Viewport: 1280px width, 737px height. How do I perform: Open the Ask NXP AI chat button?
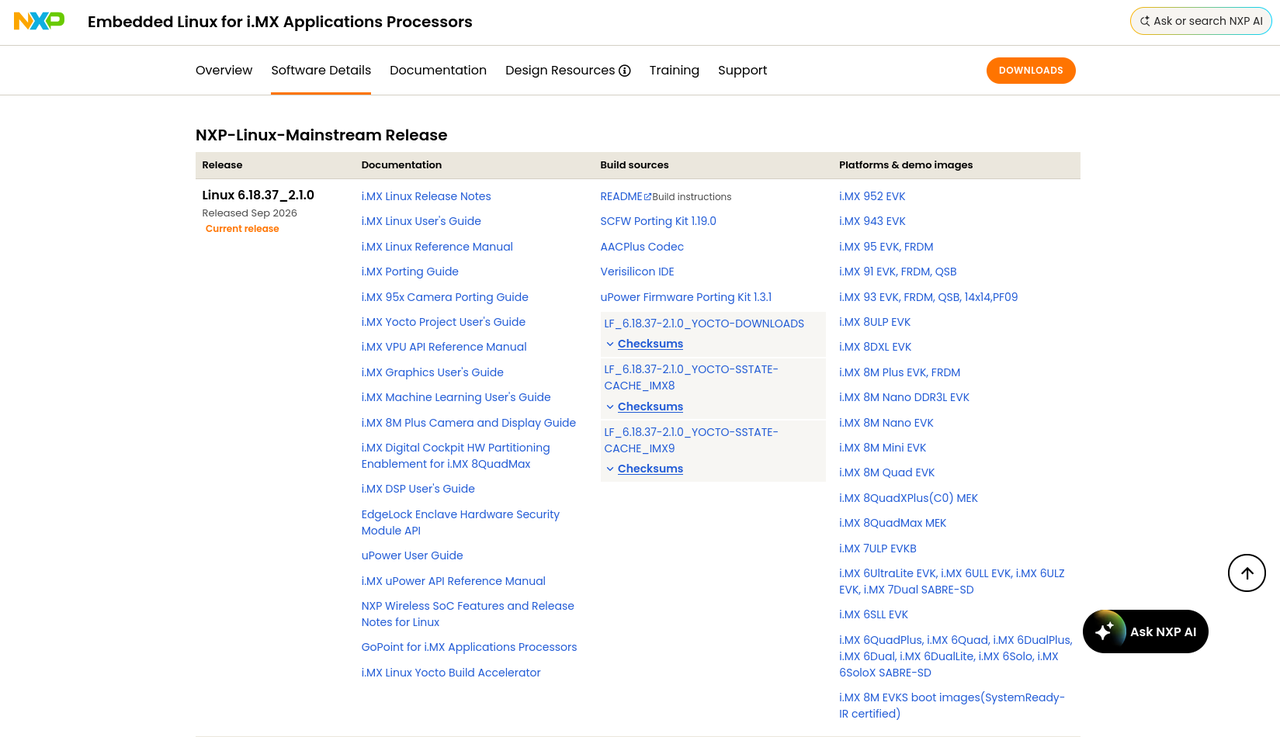pos(1146,632)
